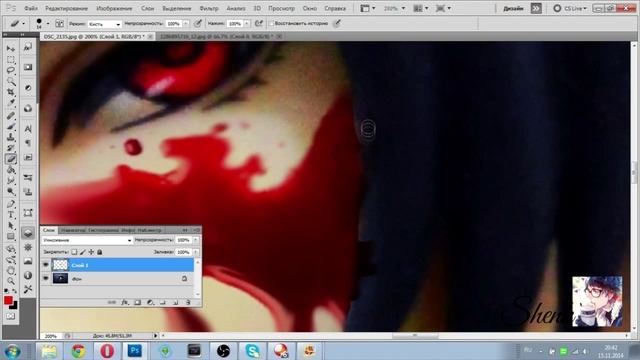The image size is (640, 360).
Task: Open the 'Заливка' fill arrow
Action: tap(196, 252)
